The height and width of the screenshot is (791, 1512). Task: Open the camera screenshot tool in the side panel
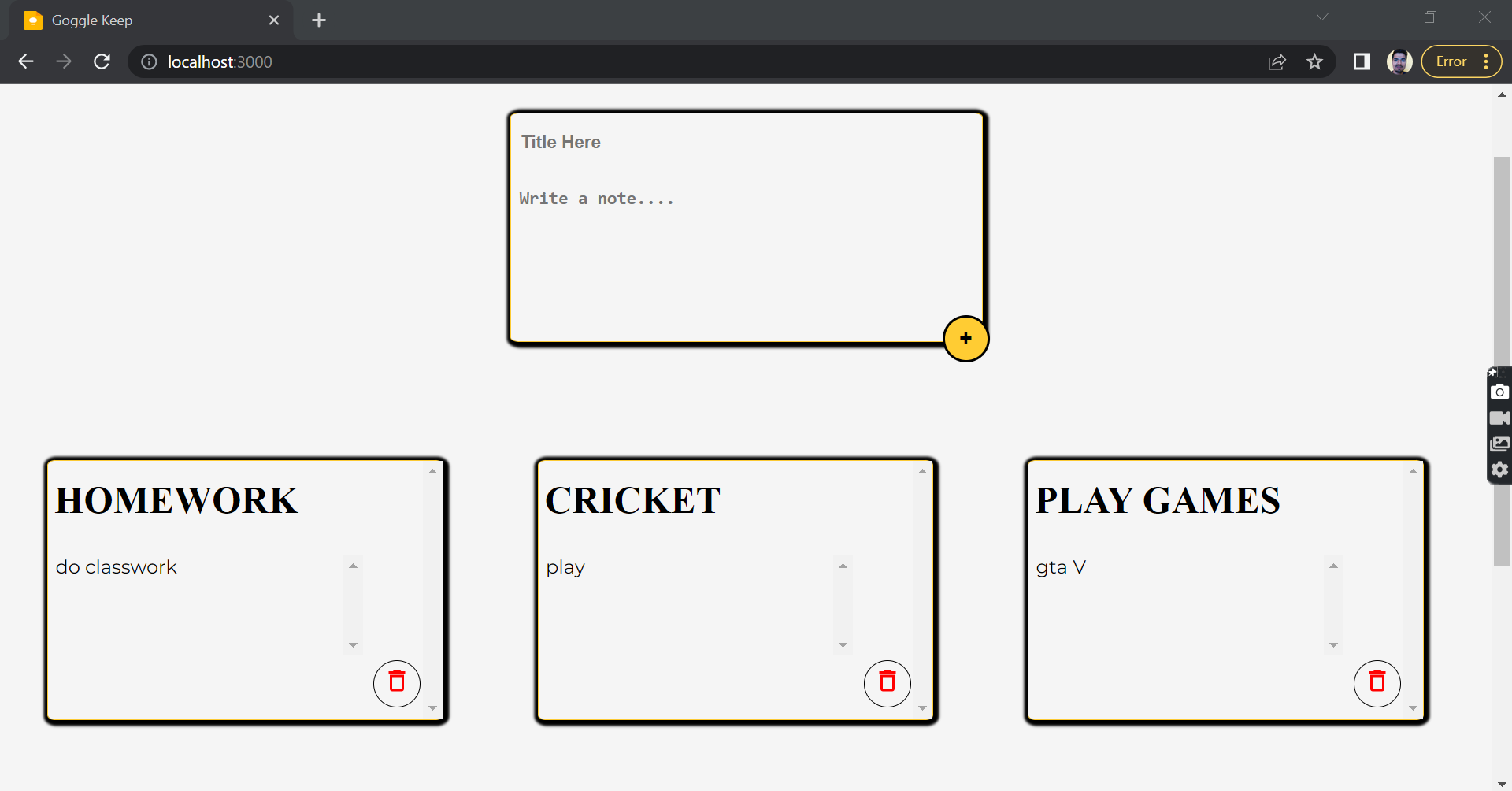[x=1500, y=391]
